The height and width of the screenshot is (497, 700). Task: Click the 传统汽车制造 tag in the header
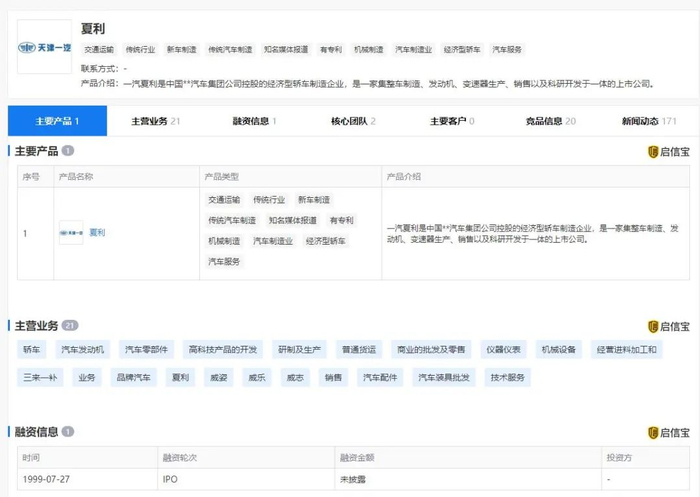point(230,50)
